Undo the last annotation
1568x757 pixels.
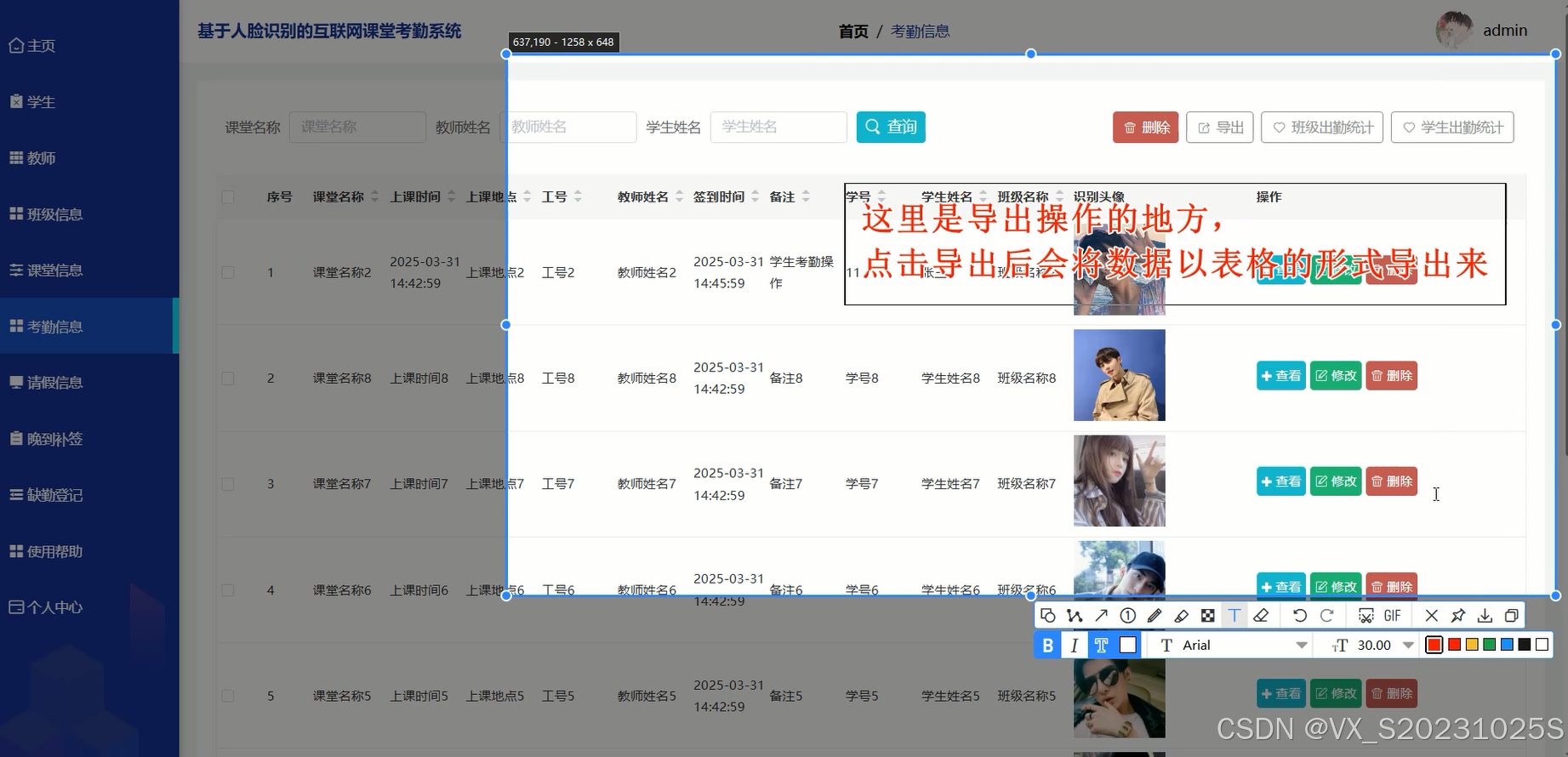click(1300, 616)
